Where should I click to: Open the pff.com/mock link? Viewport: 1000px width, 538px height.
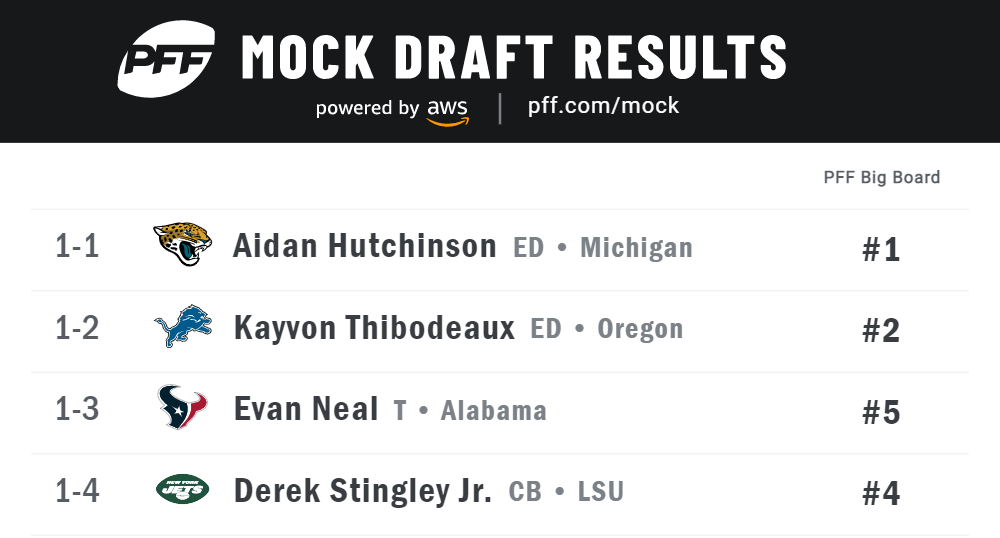[603, 106]
